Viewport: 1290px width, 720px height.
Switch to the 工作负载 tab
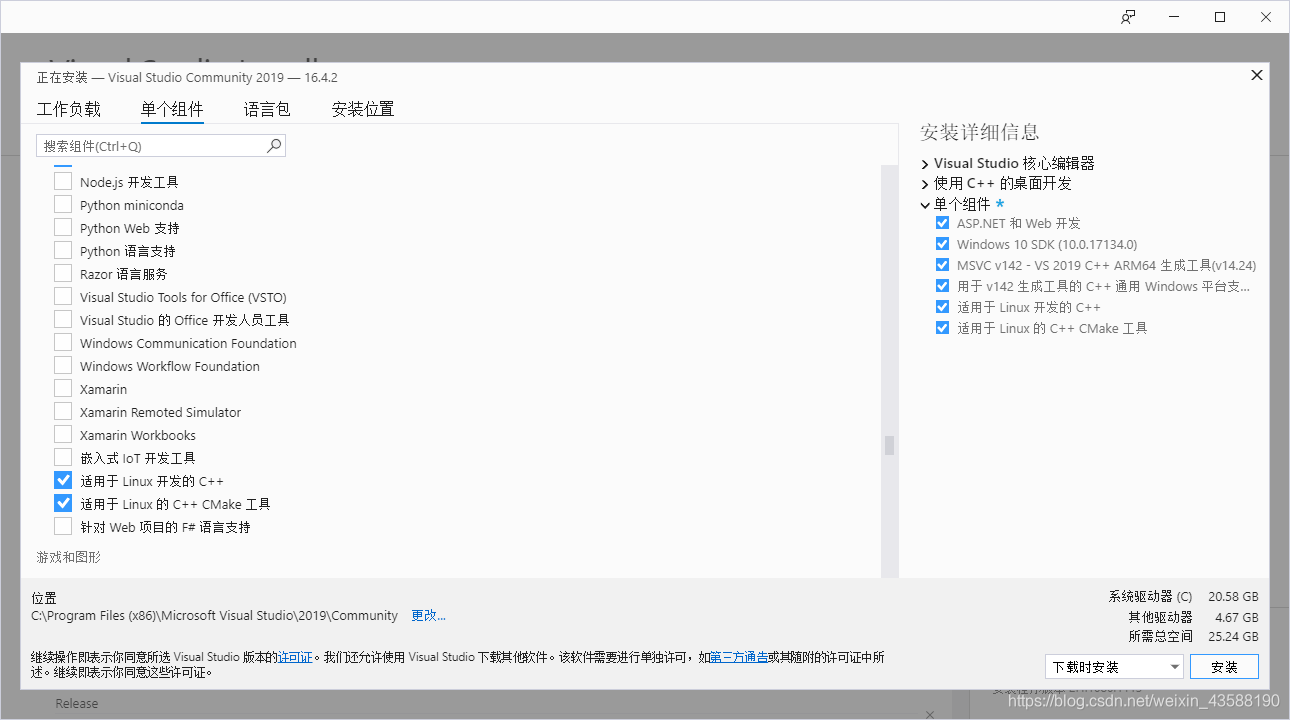pos(69,109)
